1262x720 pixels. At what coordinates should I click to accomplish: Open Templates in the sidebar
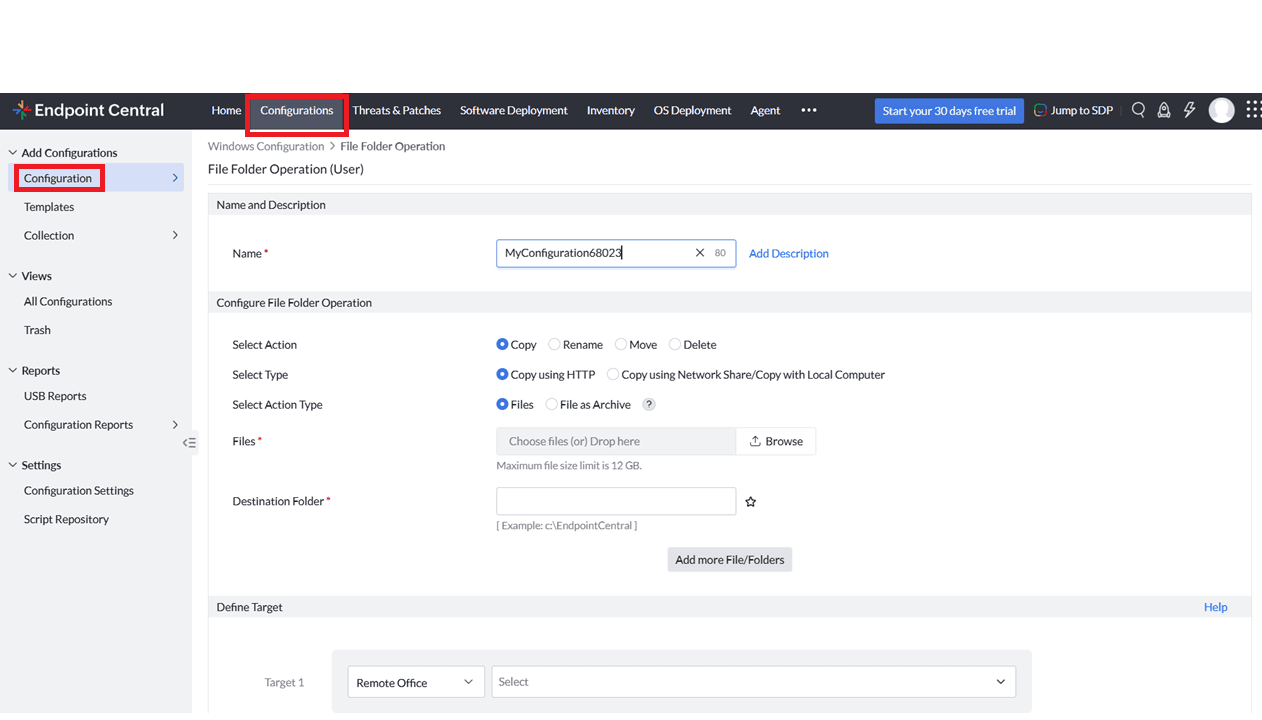click(49, 207)
